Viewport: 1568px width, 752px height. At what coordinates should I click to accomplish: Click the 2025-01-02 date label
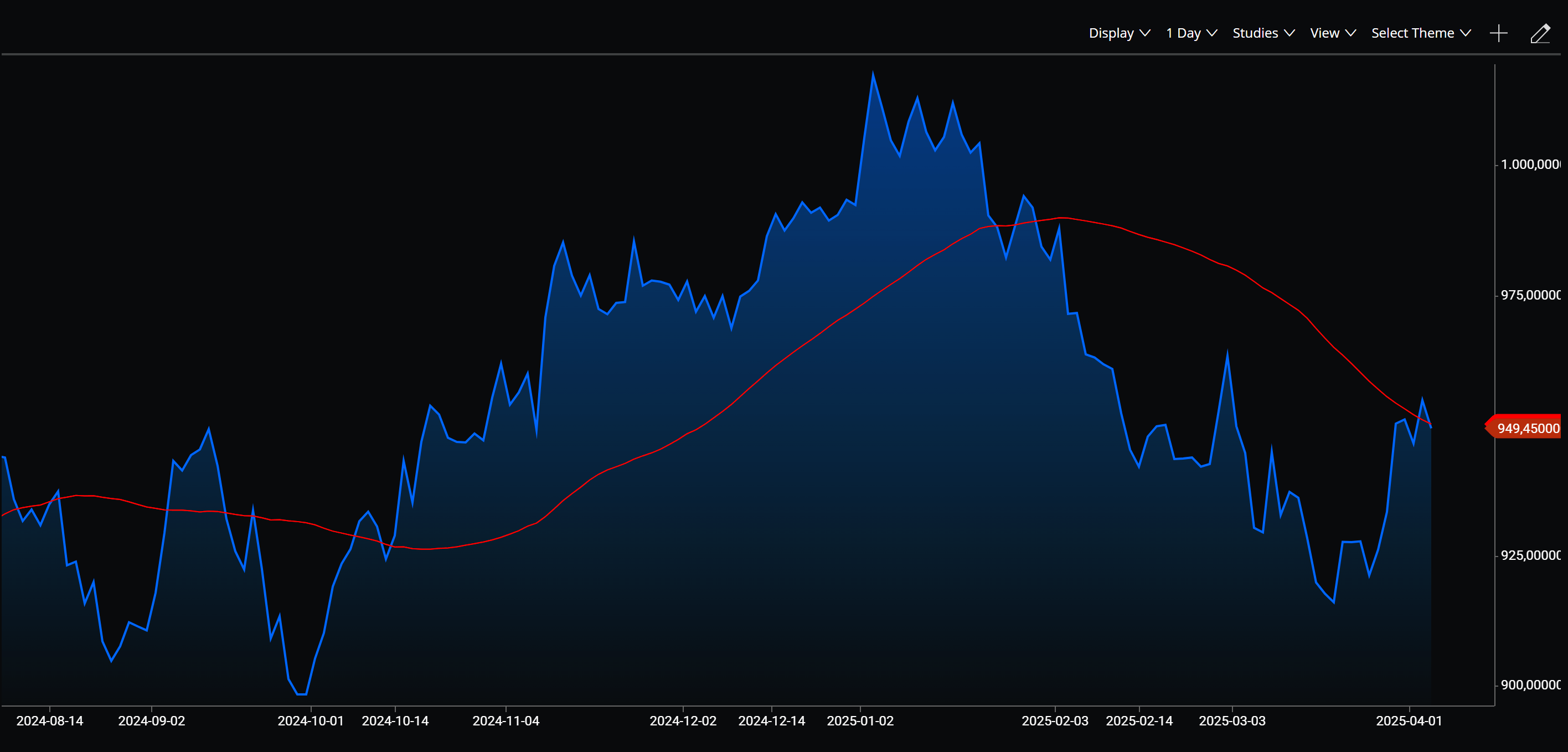coord(860,721)
